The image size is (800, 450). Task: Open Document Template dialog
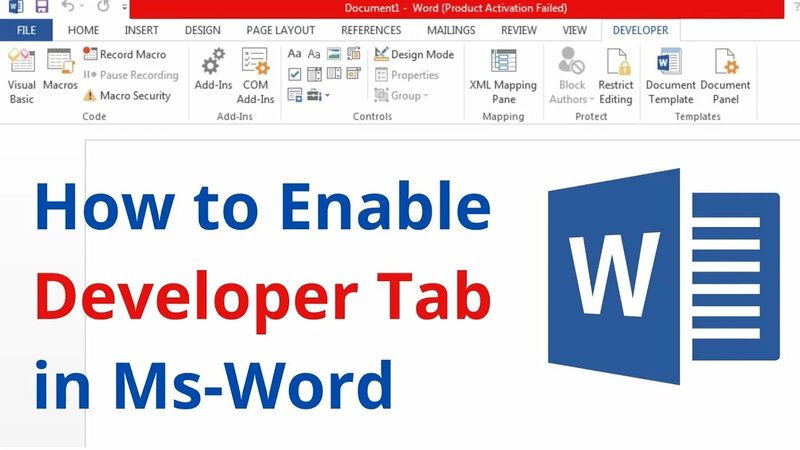[x=670, y=76]
